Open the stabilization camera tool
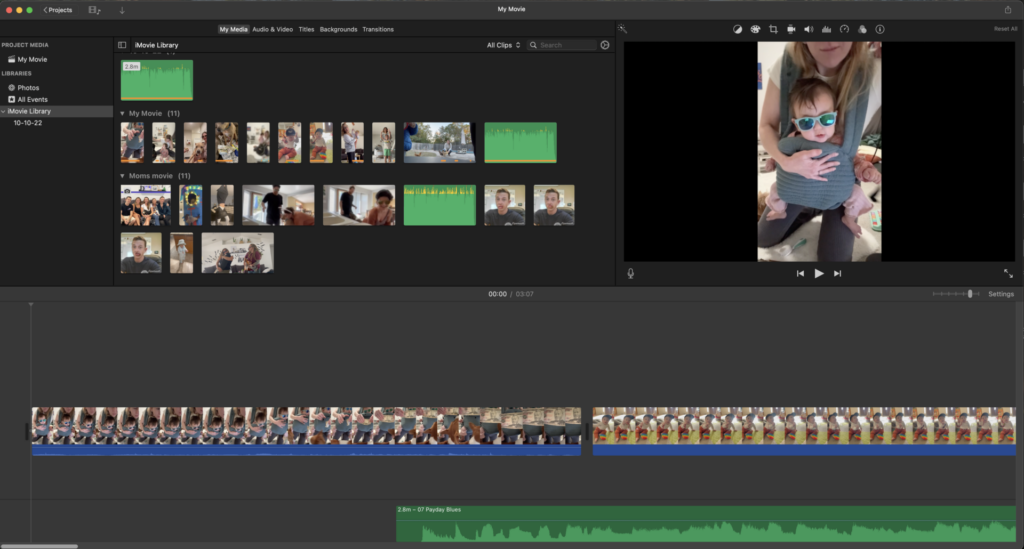 pyautogui.click(x=791, y=29)
